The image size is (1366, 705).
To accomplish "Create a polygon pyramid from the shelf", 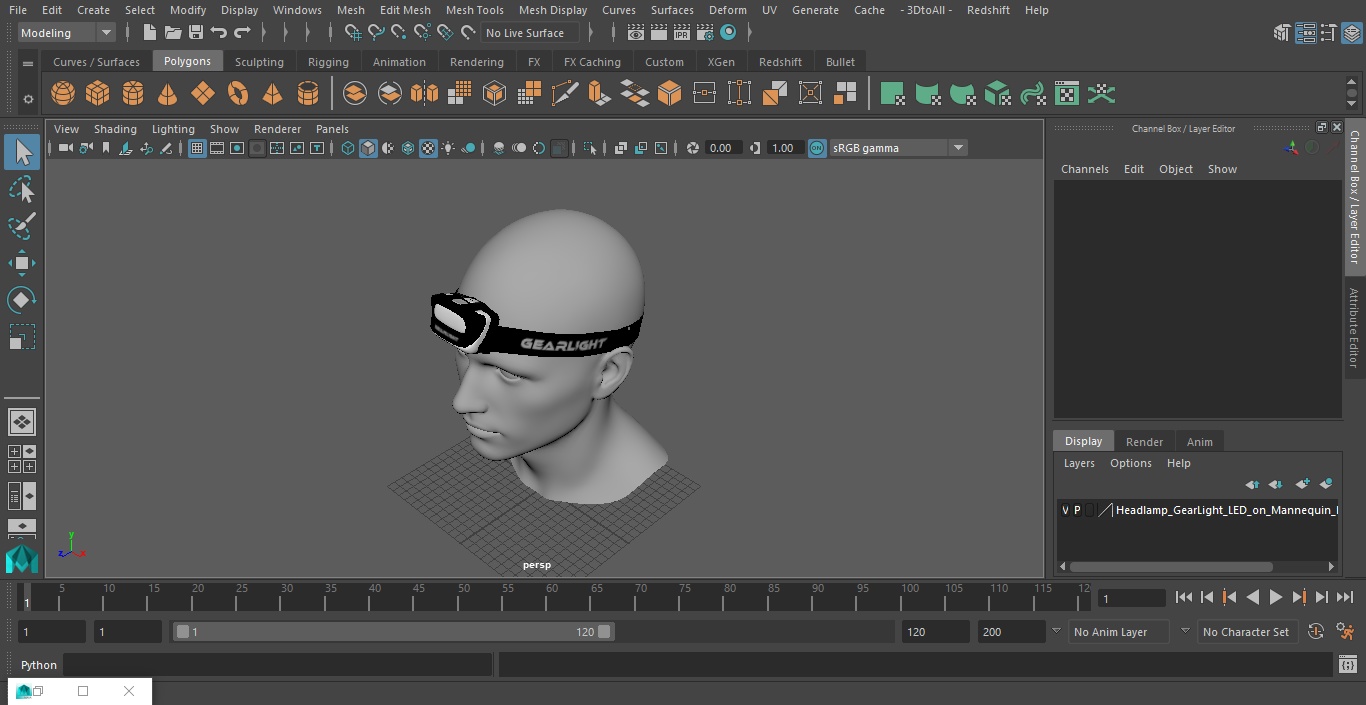I will (272, 94).
